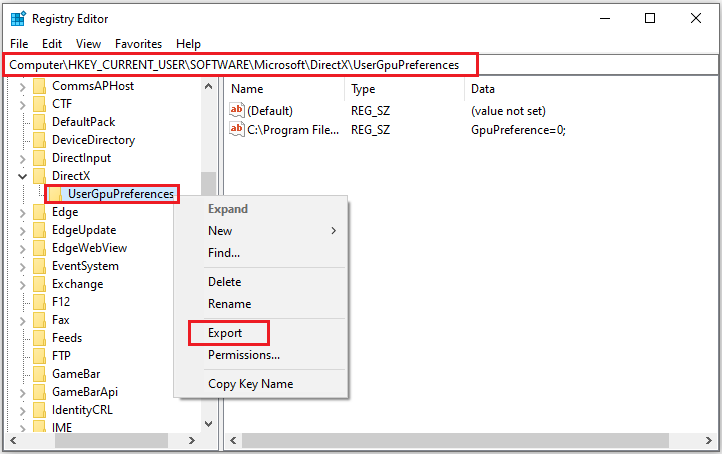Select the EdgeWebView key label
Screen dimensions: 722x454
click(x=89, y=248)
